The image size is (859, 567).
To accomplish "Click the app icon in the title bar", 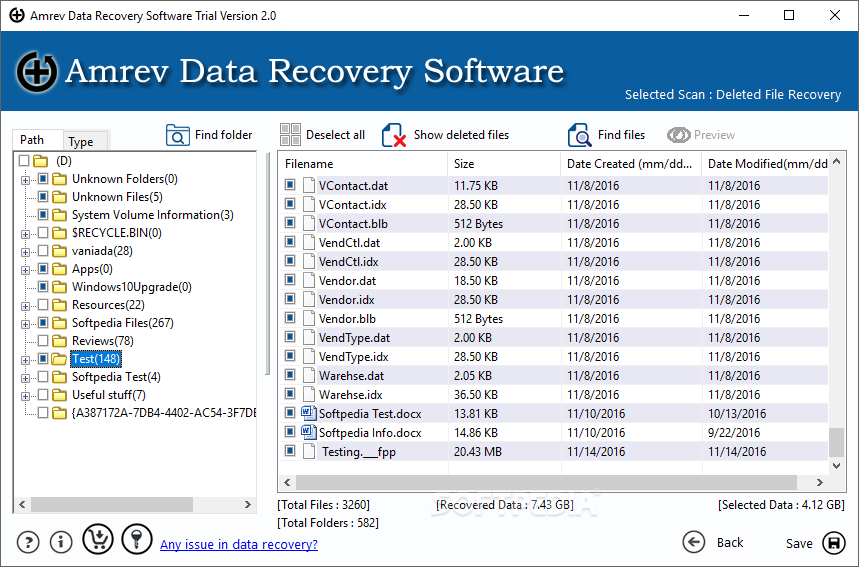I will pos(17,15).
